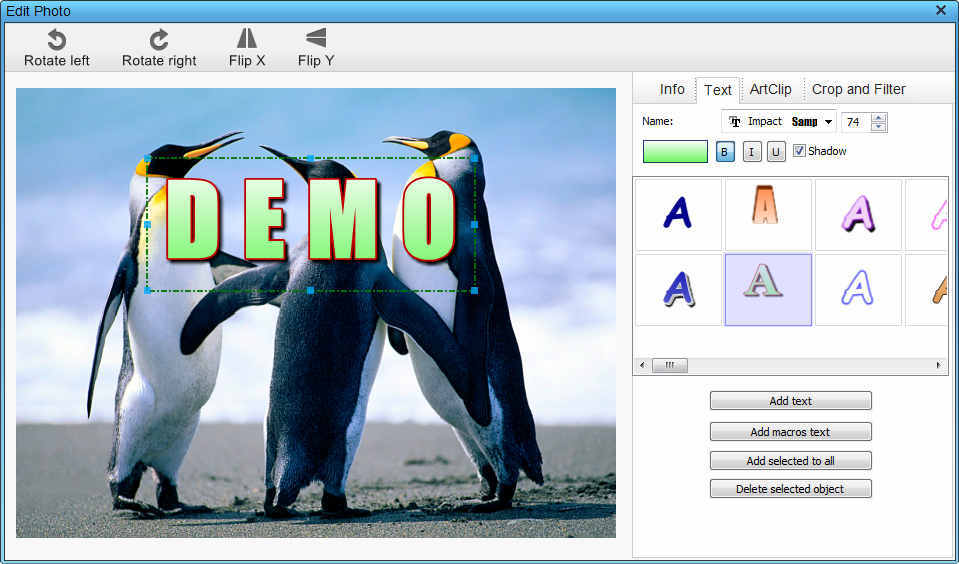Switch to the Info tab
The width and height of the screenshot is (959, 564).
pos(672,89)
